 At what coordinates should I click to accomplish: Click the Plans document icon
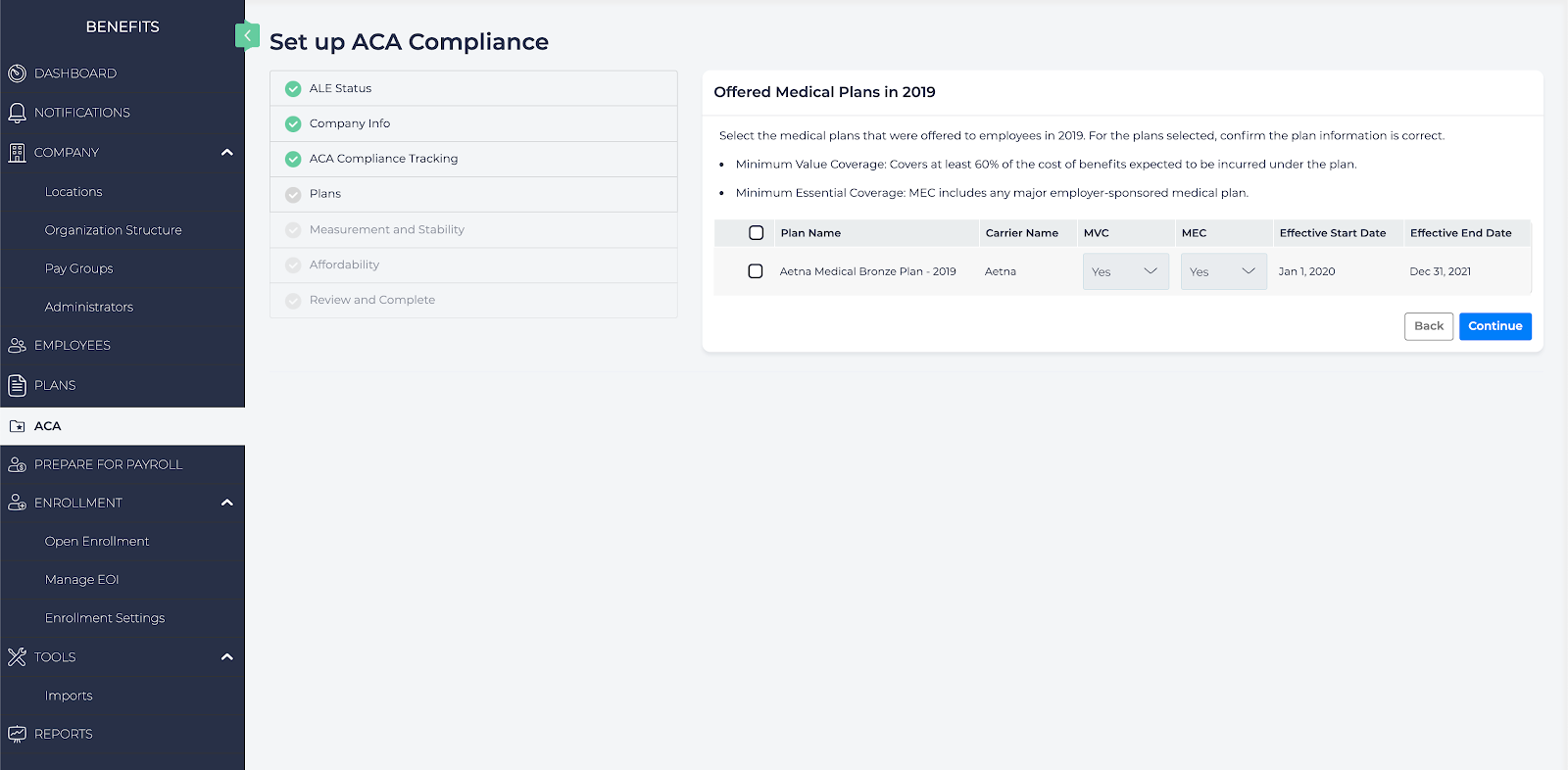[x=17, y=385]
